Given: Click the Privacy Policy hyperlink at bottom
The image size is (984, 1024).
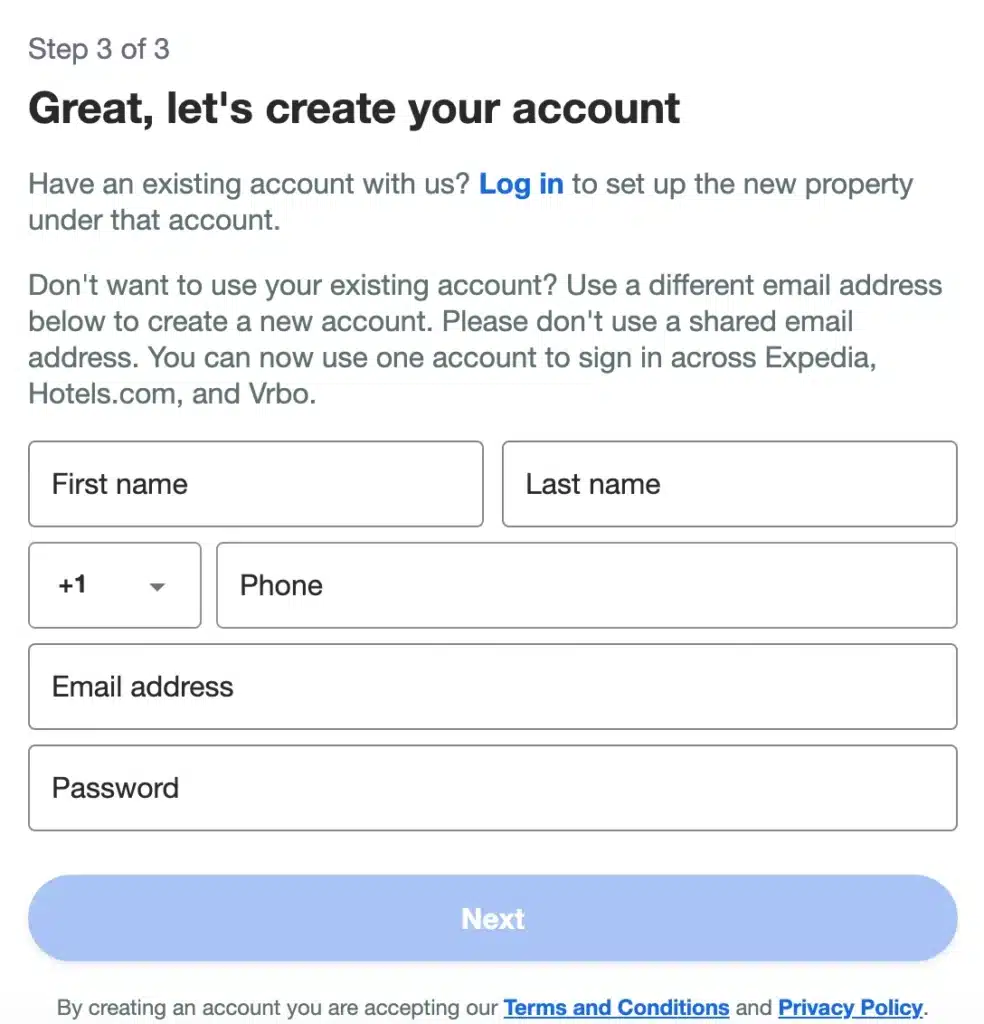Looking at the screenshot, I should pyautogui.click(x=850, y=1007).
